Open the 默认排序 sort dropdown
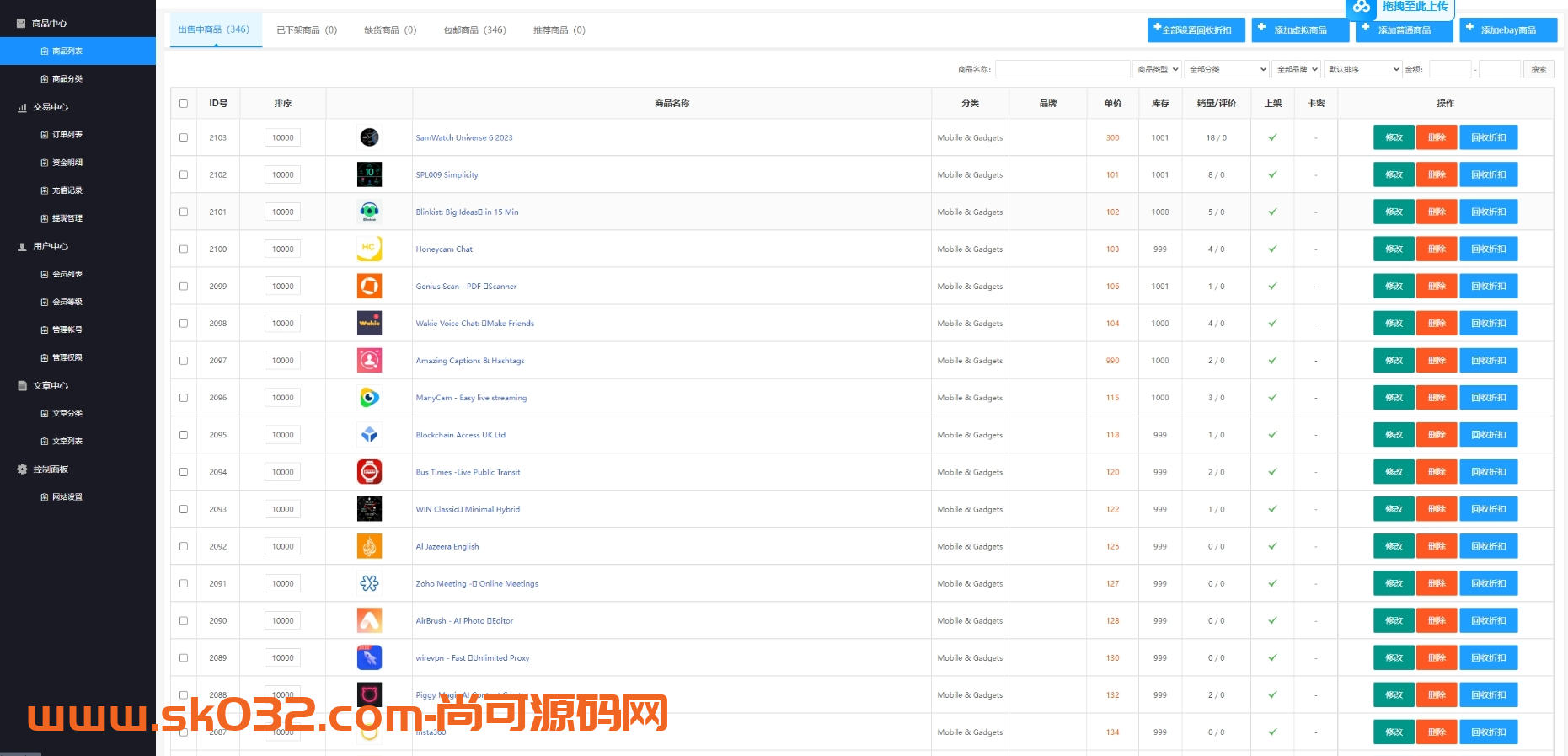 (1362, 69)
